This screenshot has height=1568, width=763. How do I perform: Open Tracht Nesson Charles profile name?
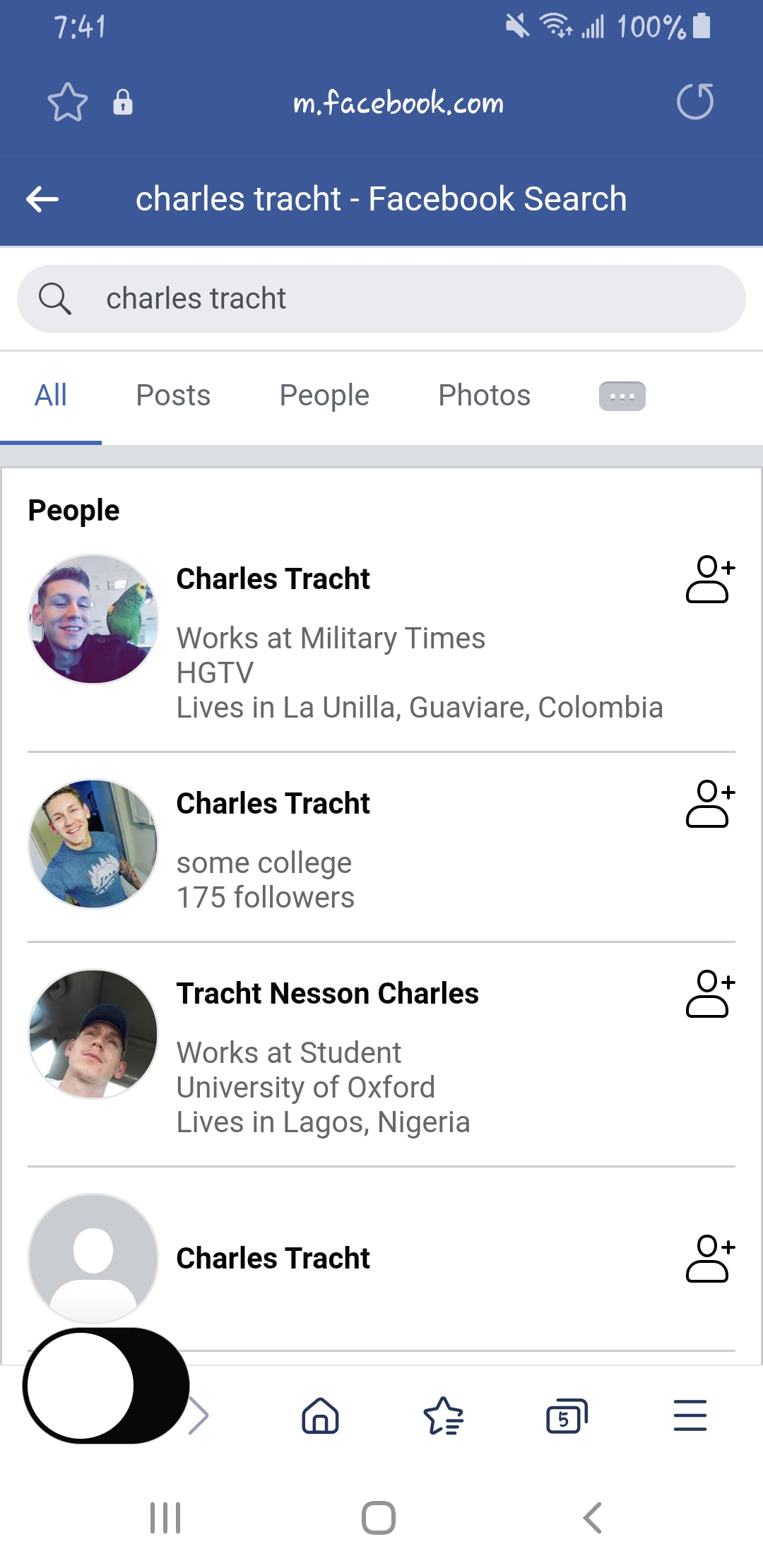click(x=327, y=994)
